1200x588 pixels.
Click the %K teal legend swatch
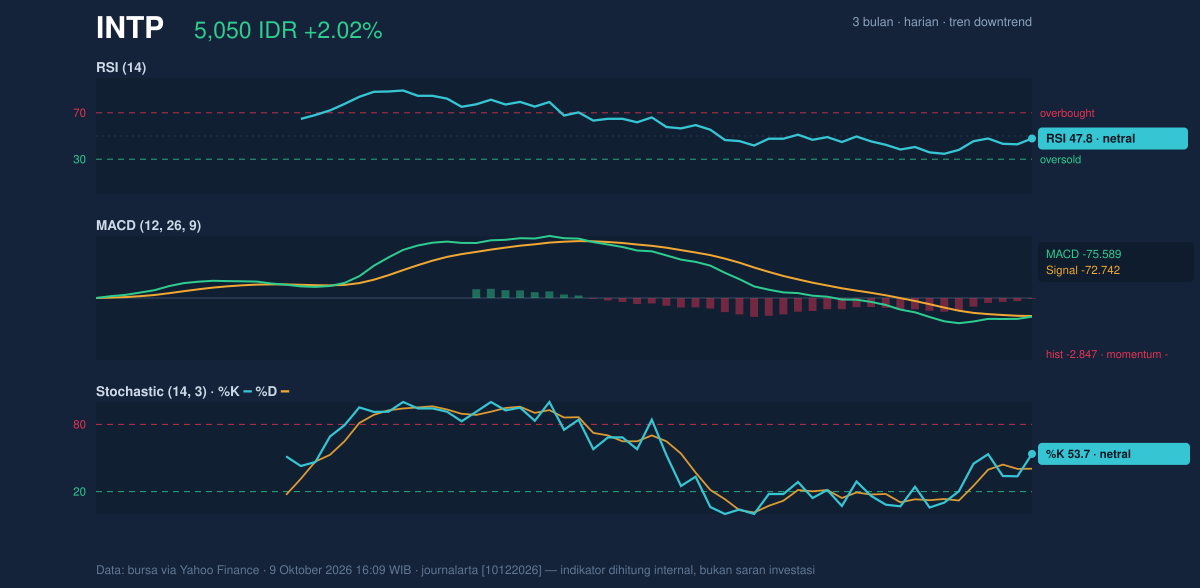(x=247, y=391)
